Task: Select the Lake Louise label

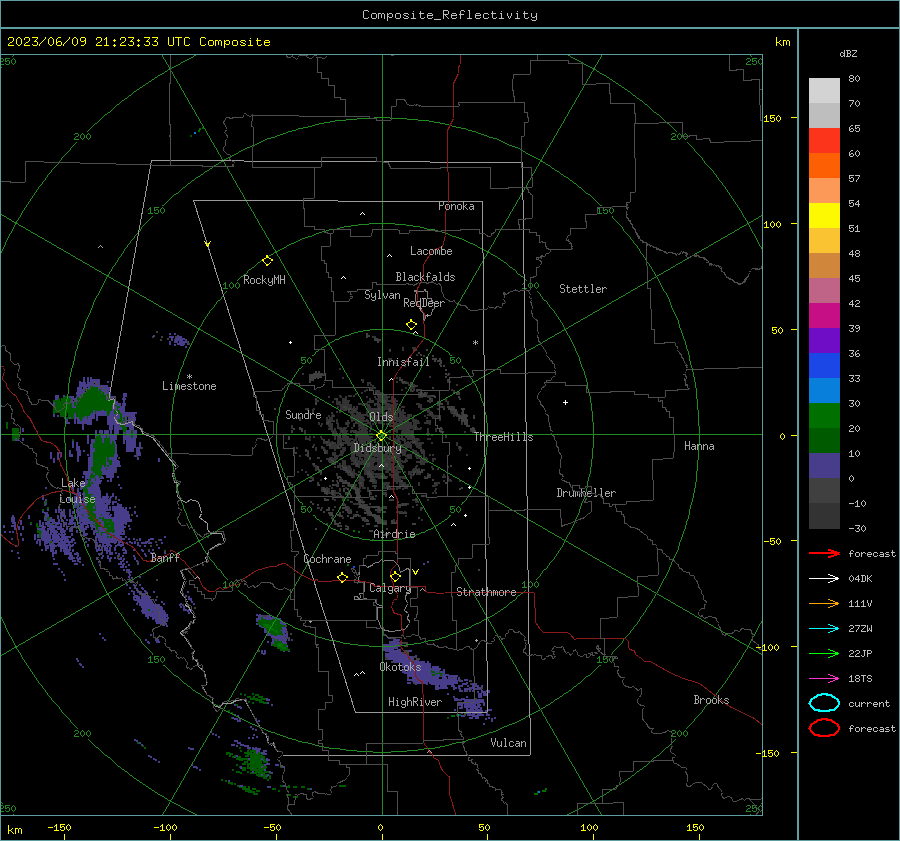Action: (x=77, y=491)
